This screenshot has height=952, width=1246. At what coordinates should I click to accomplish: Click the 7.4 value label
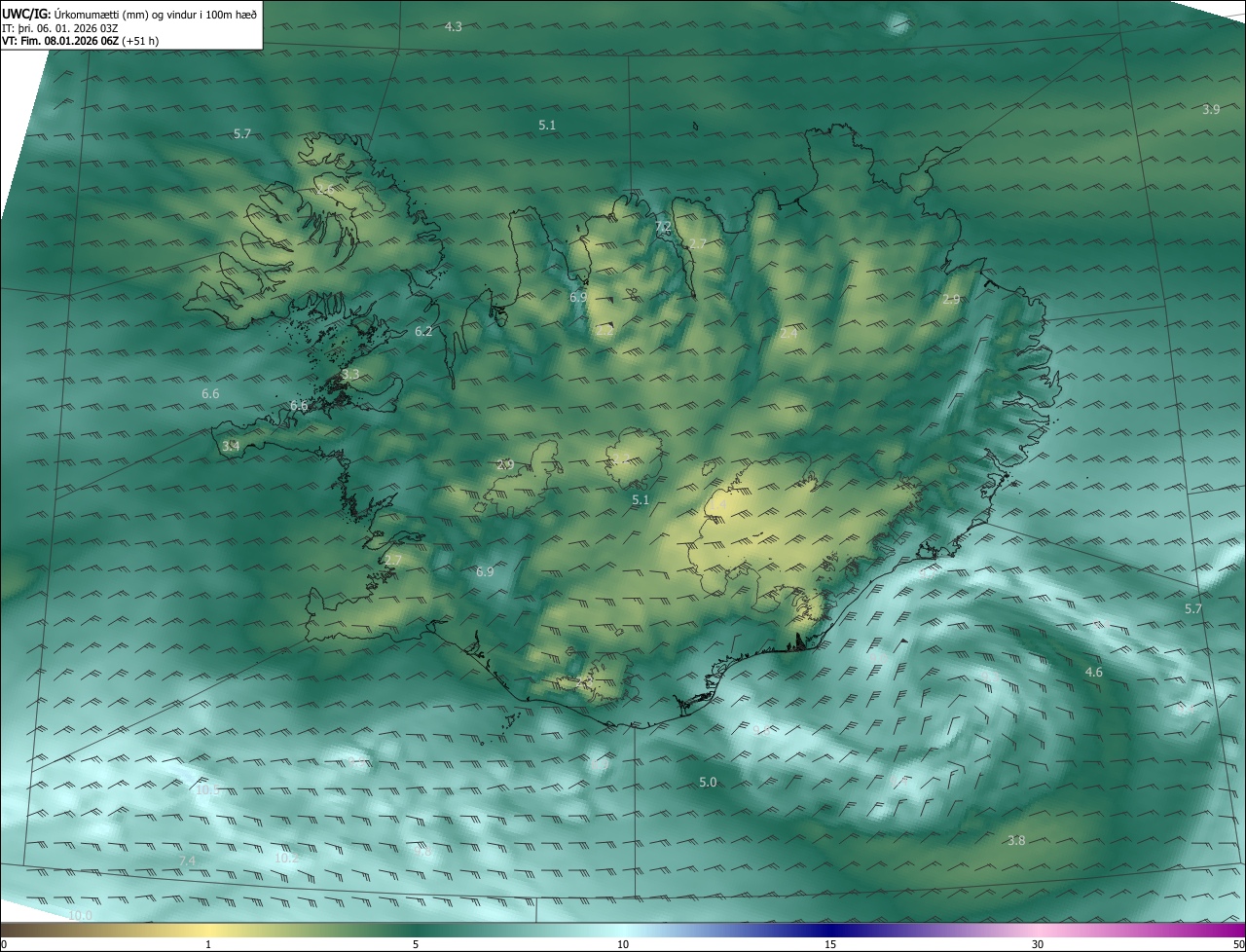click(x=187, y=860)
